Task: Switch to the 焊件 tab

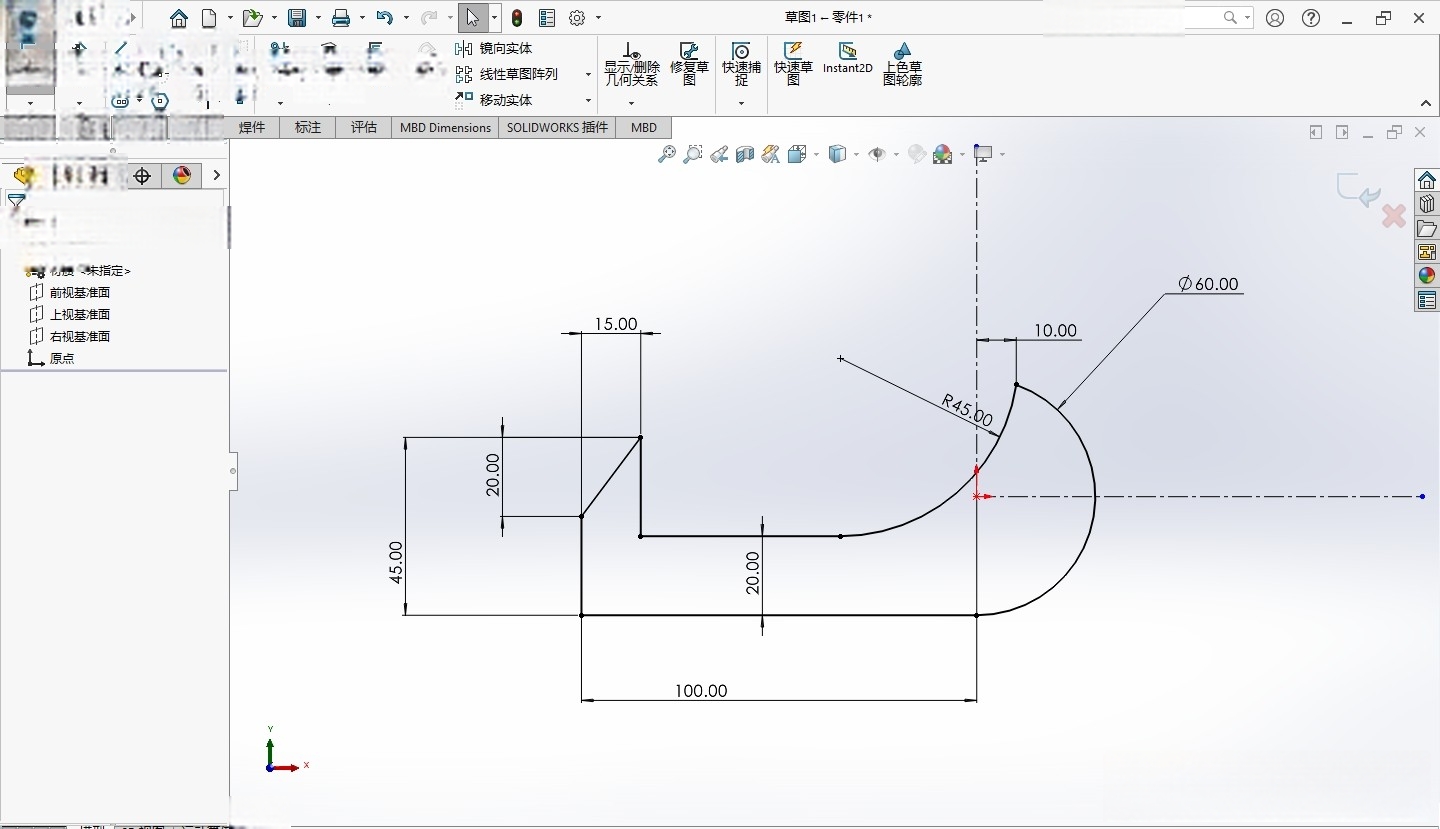Action: coord(252,127)
